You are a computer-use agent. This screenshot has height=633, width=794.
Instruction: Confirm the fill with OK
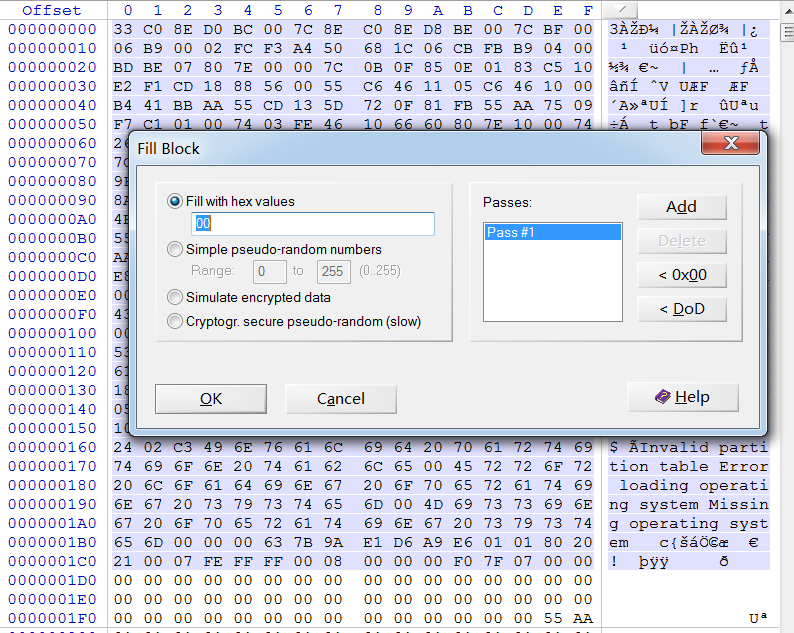[210, 399]
